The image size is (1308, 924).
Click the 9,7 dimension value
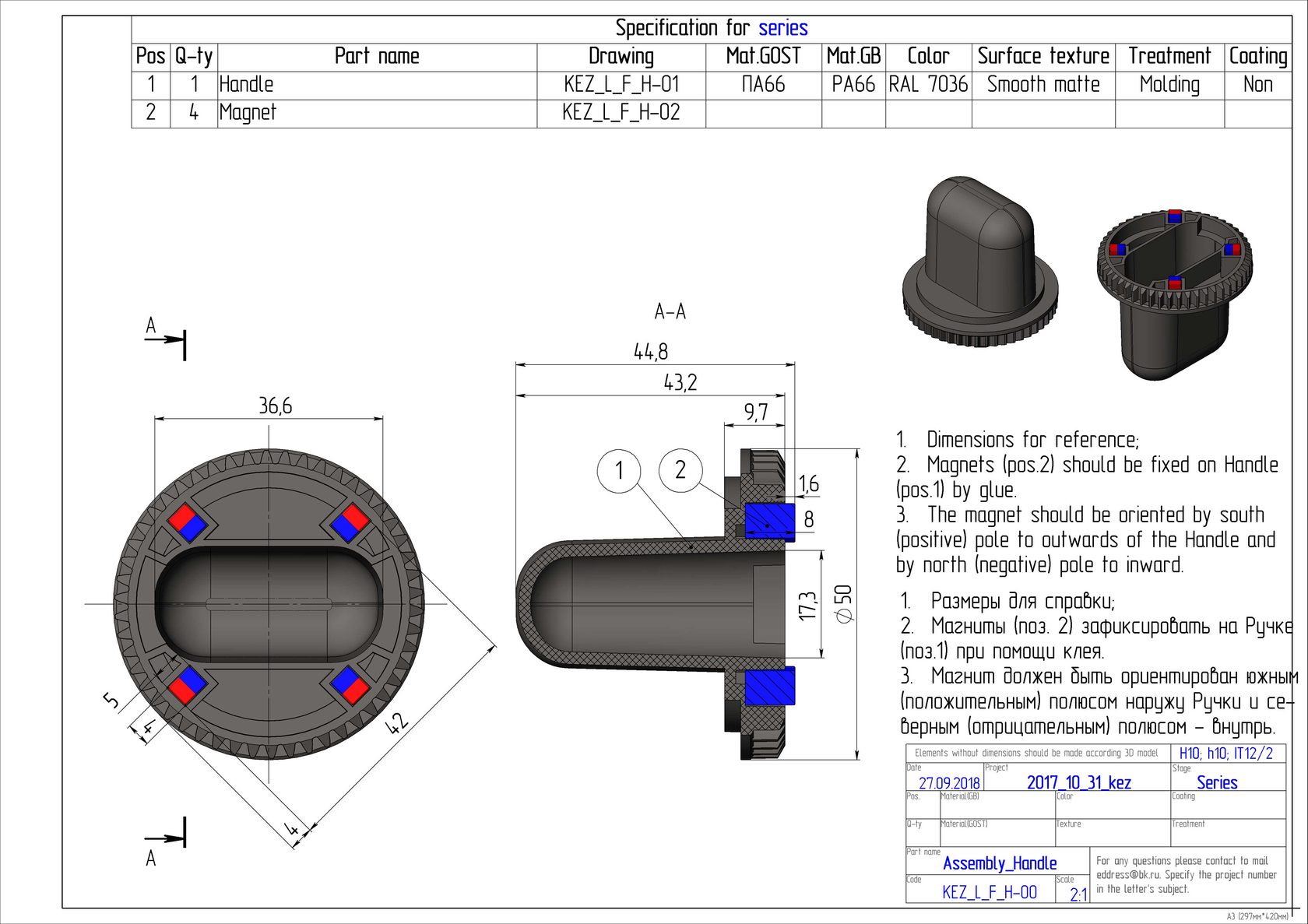755,412
